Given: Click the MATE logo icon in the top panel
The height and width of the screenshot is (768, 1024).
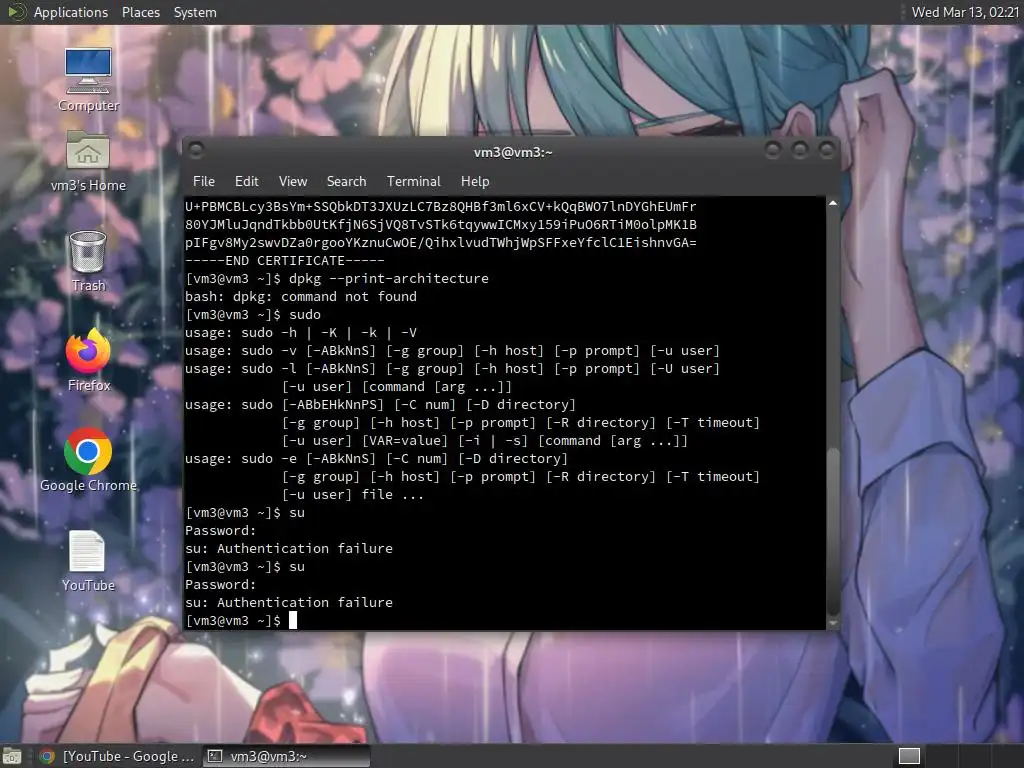Looking at the screenshot, I should click(16, 12).
